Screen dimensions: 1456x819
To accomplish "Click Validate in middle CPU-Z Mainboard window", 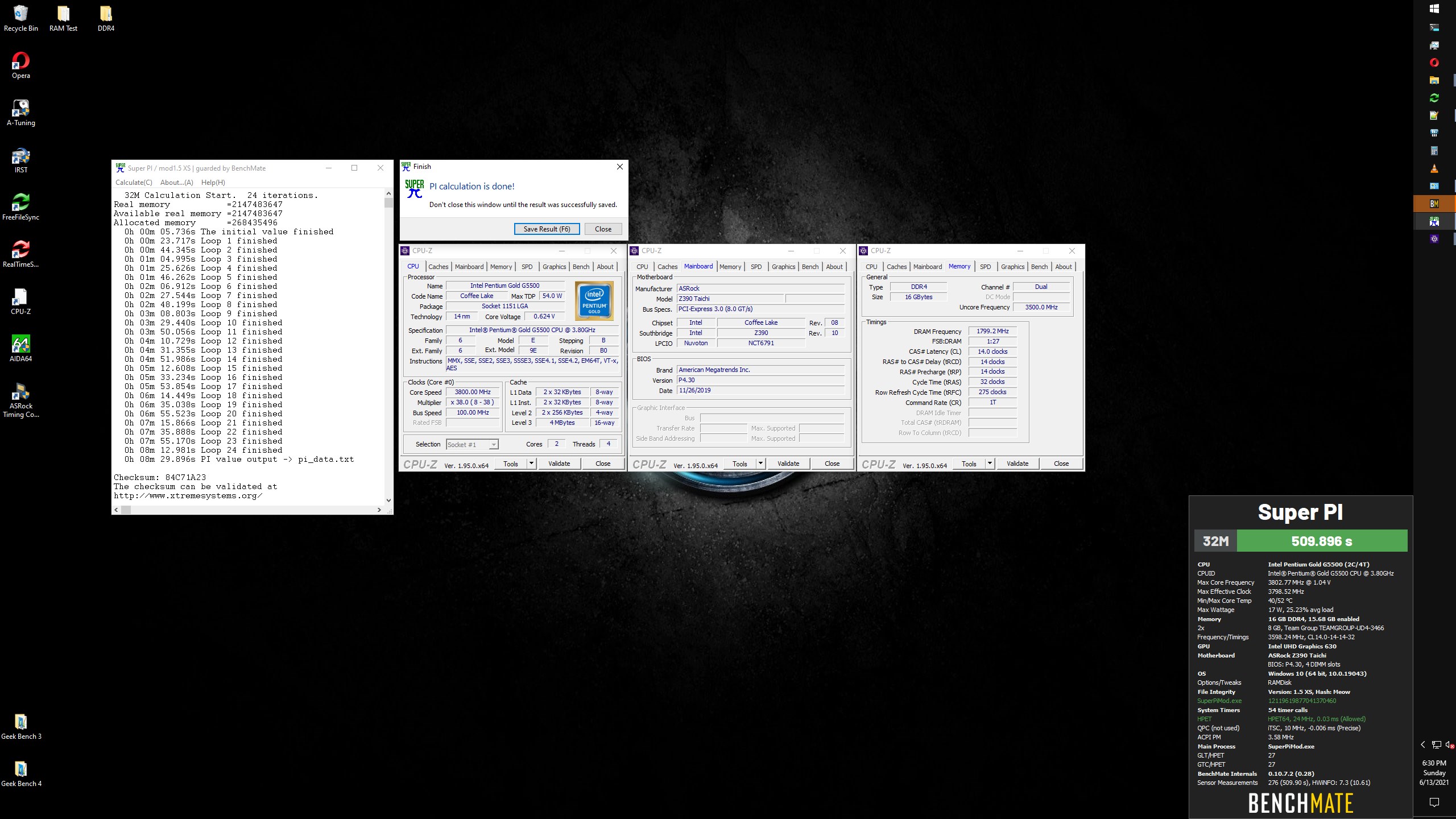I will point(788,464).
